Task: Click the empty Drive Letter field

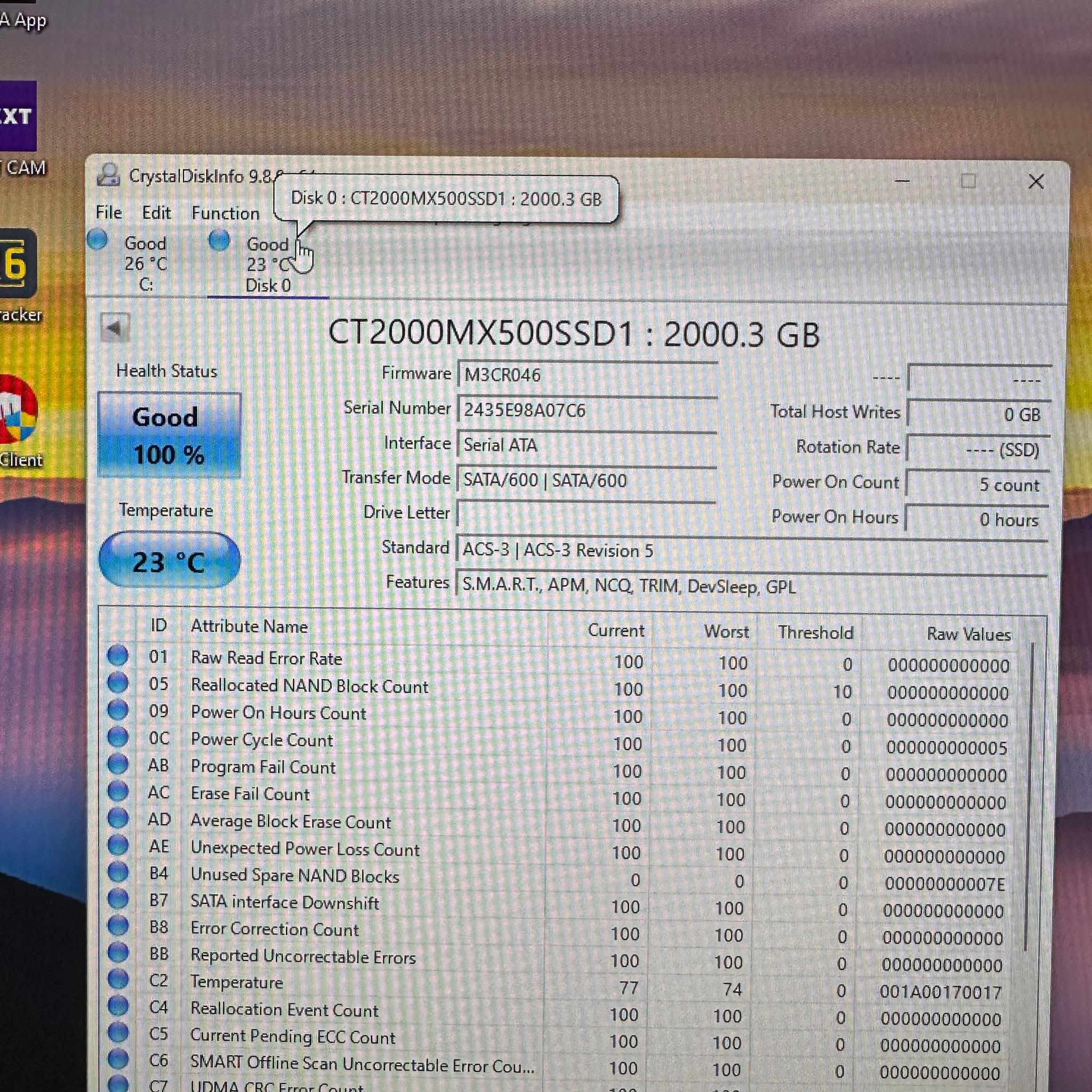Action: (x=586, y=515)
